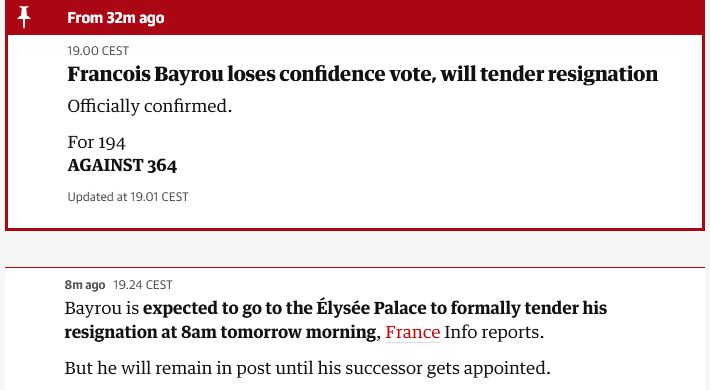The width and height of the screenshot is (710, 390).
Task: Click the 'Officially confirmed.' paragraph
Action: [x=149, y=106]
